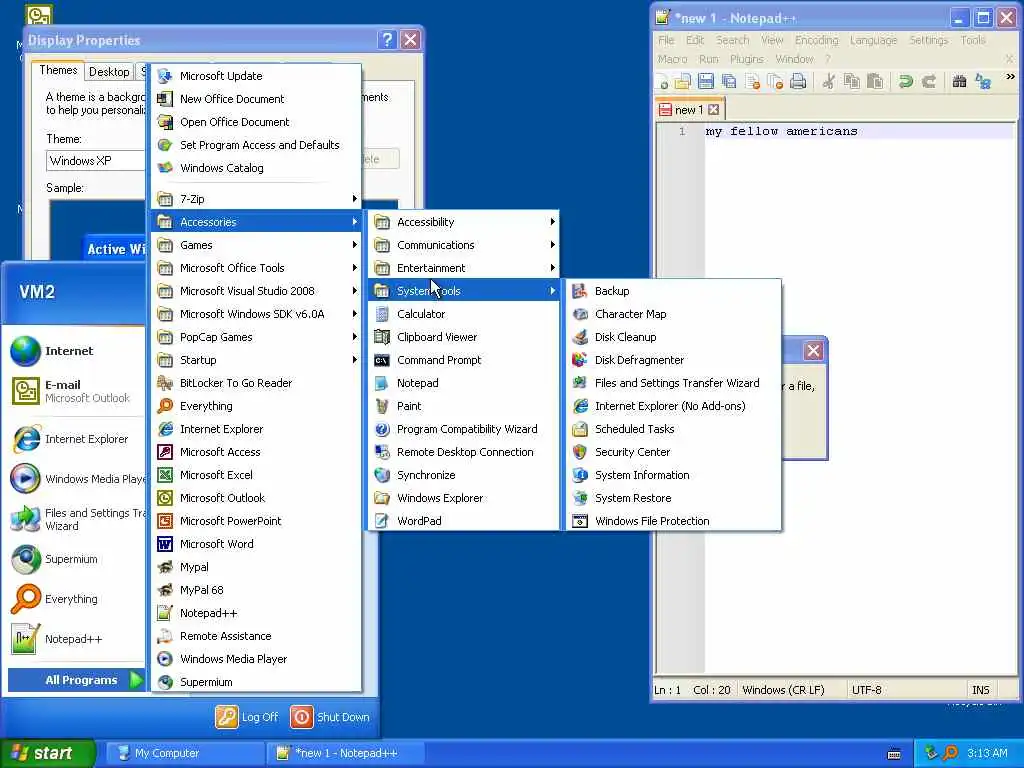The height and width of the screenshot is (768, 1024).
Task: Click the Save All icon in Notepad++ toolbar
Action: coord(729,82)
